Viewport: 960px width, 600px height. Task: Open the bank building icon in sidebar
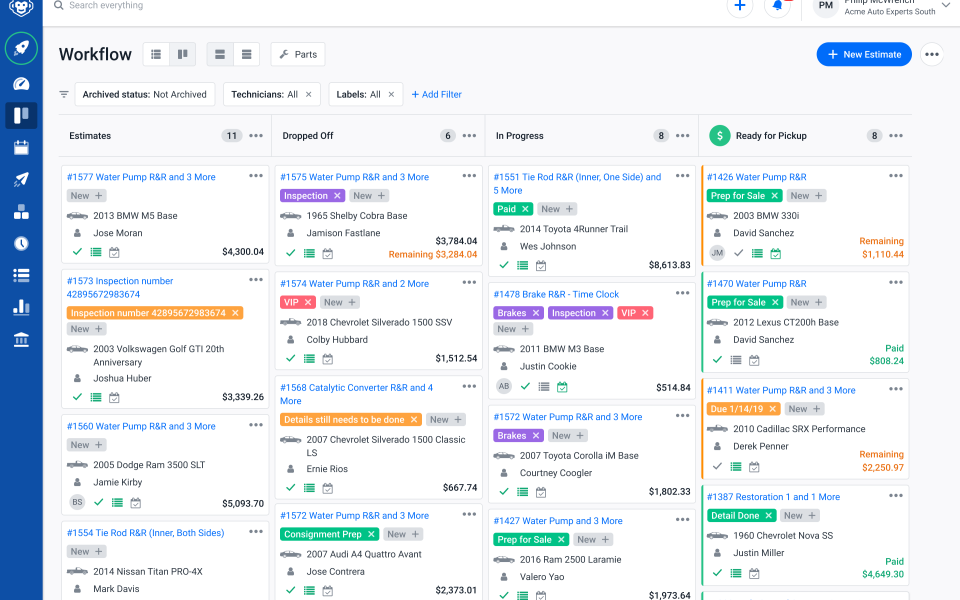pyautogui.click(x=21, y=339)
